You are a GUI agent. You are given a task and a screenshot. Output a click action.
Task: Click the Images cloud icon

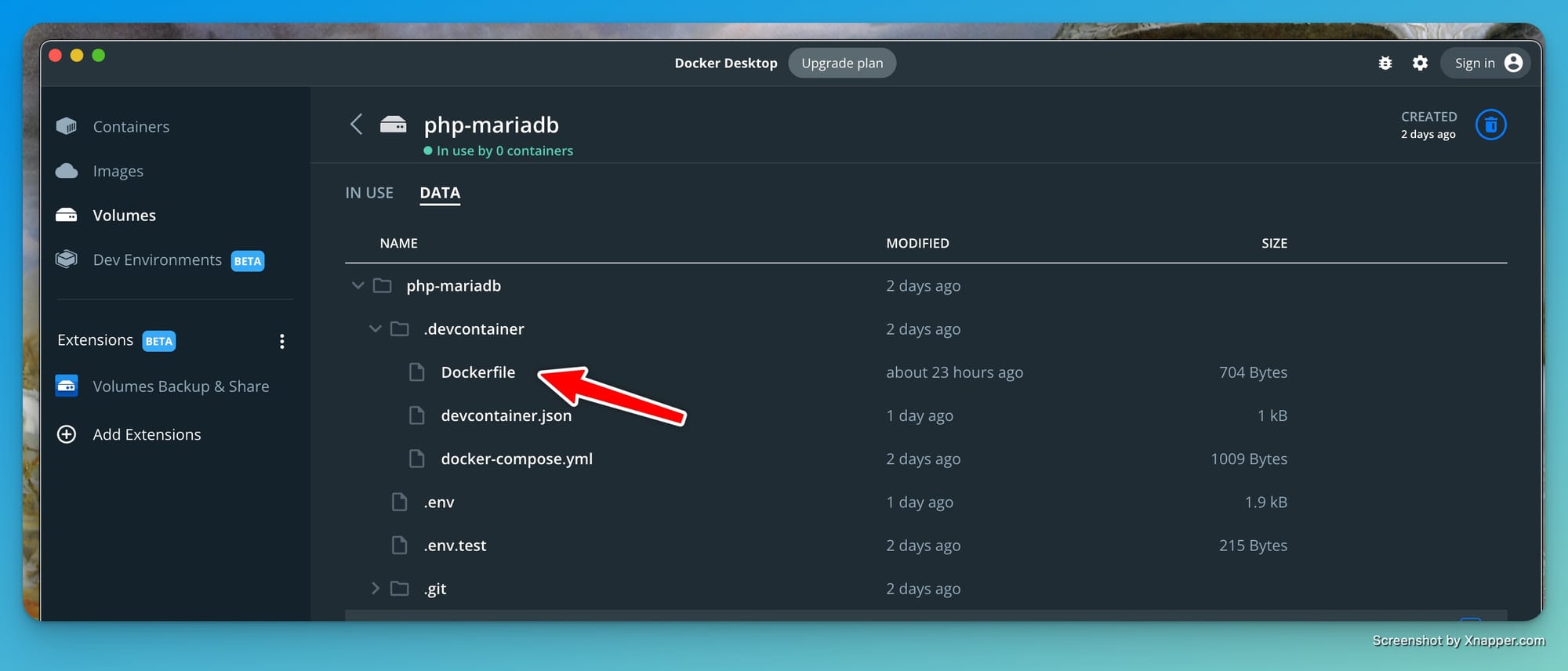[67, 171]
